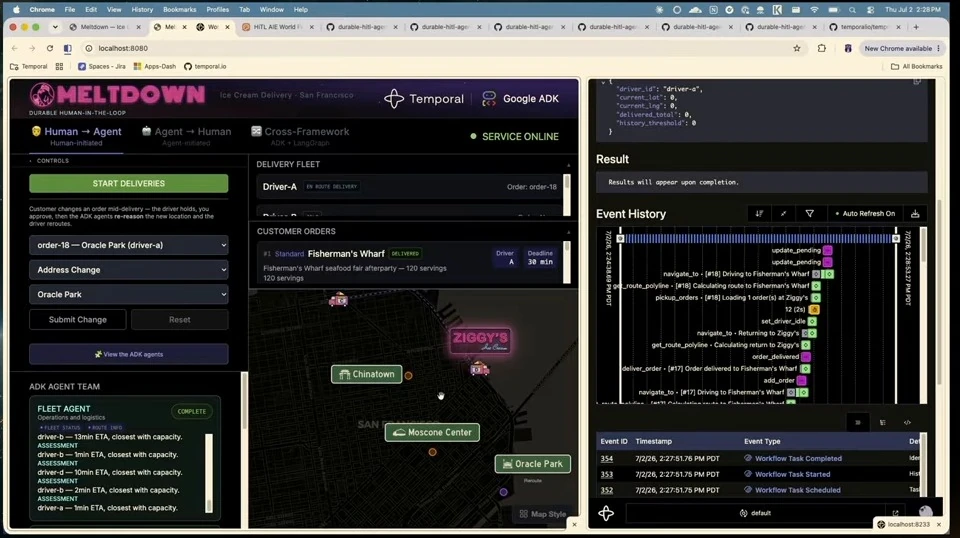This screenshot has width=960, height=538.
Task: Click the timeline right range handle
Action: coord(896,239)
